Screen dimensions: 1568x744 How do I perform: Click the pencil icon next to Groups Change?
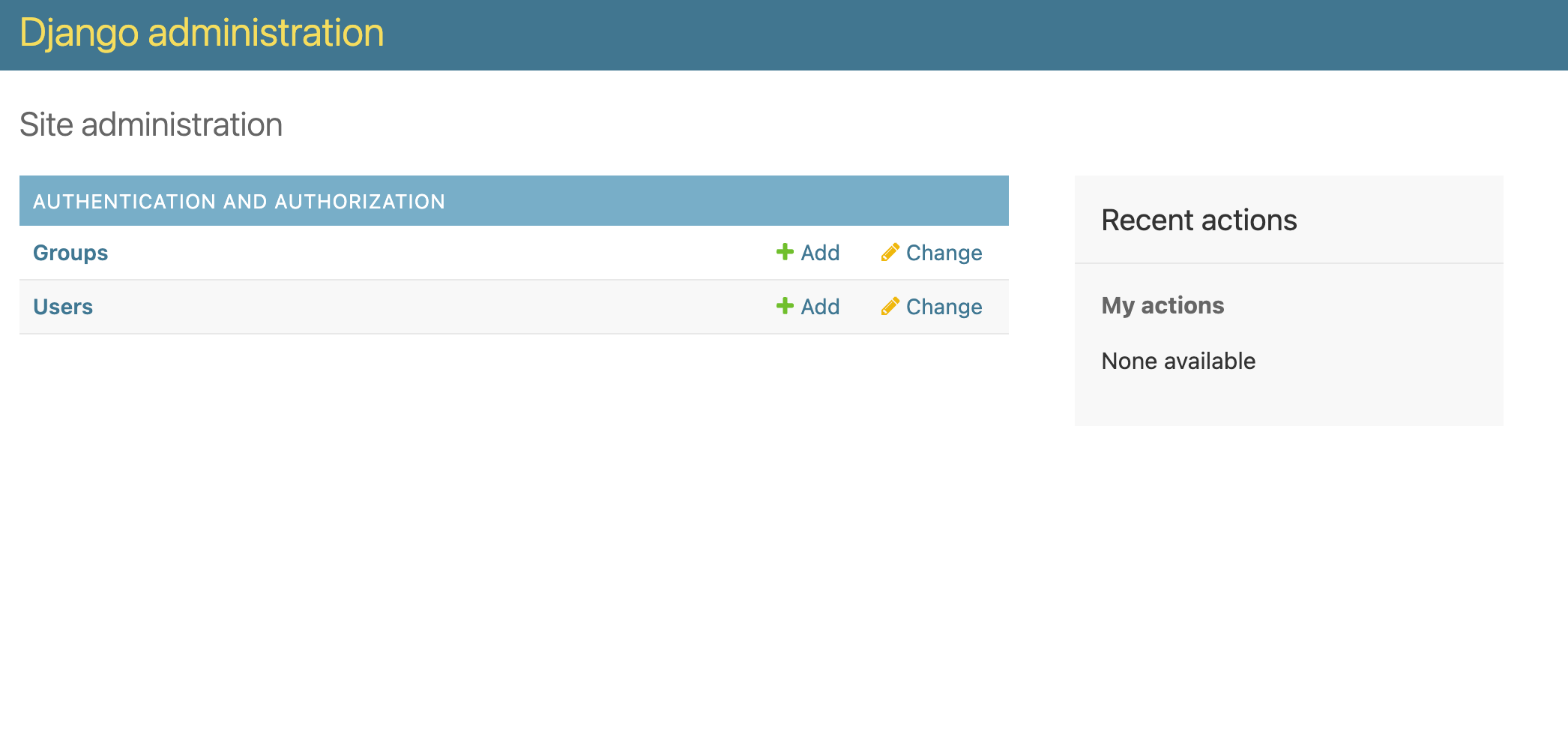889,253
